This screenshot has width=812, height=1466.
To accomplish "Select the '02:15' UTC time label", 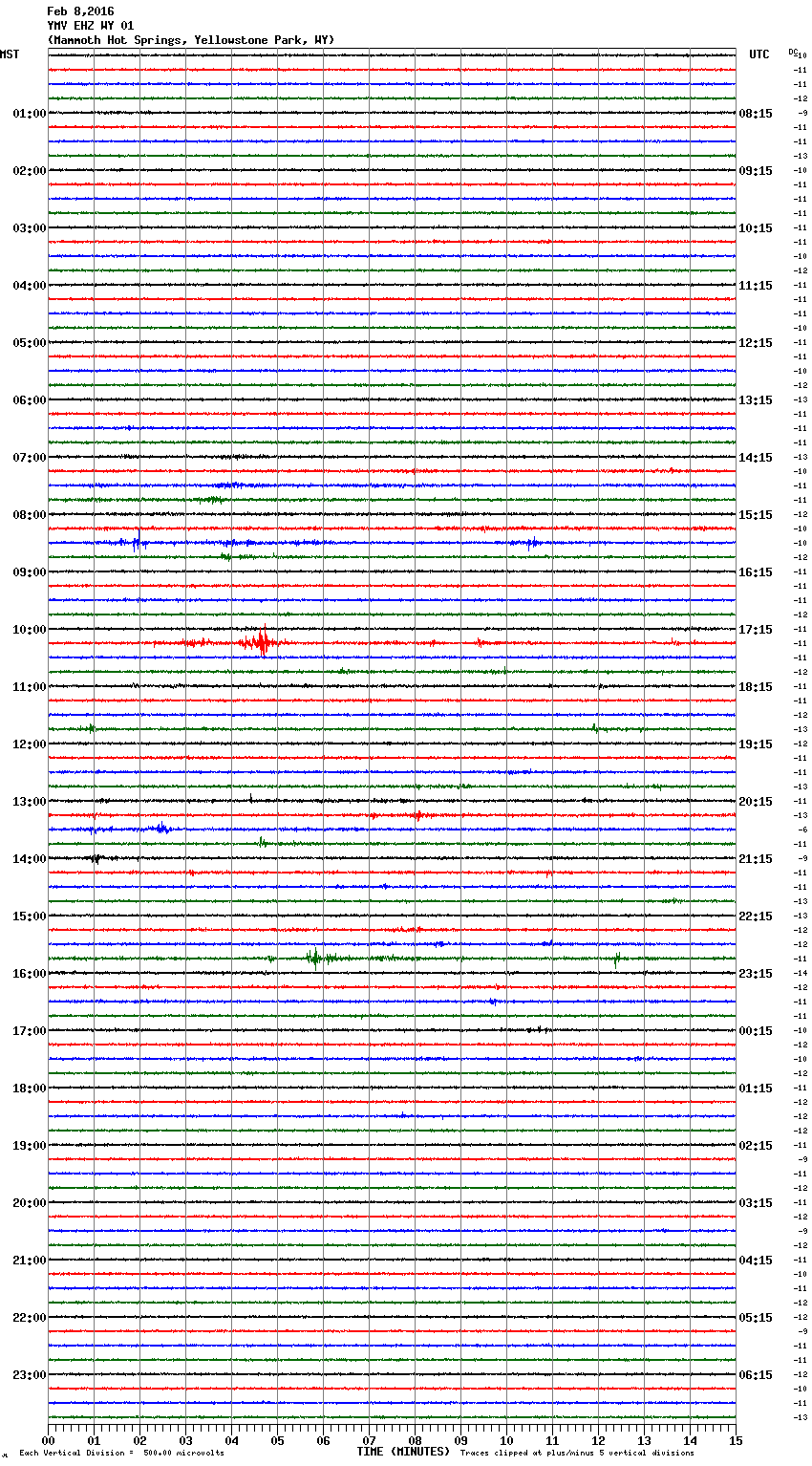I will [x=756, y=1146].
